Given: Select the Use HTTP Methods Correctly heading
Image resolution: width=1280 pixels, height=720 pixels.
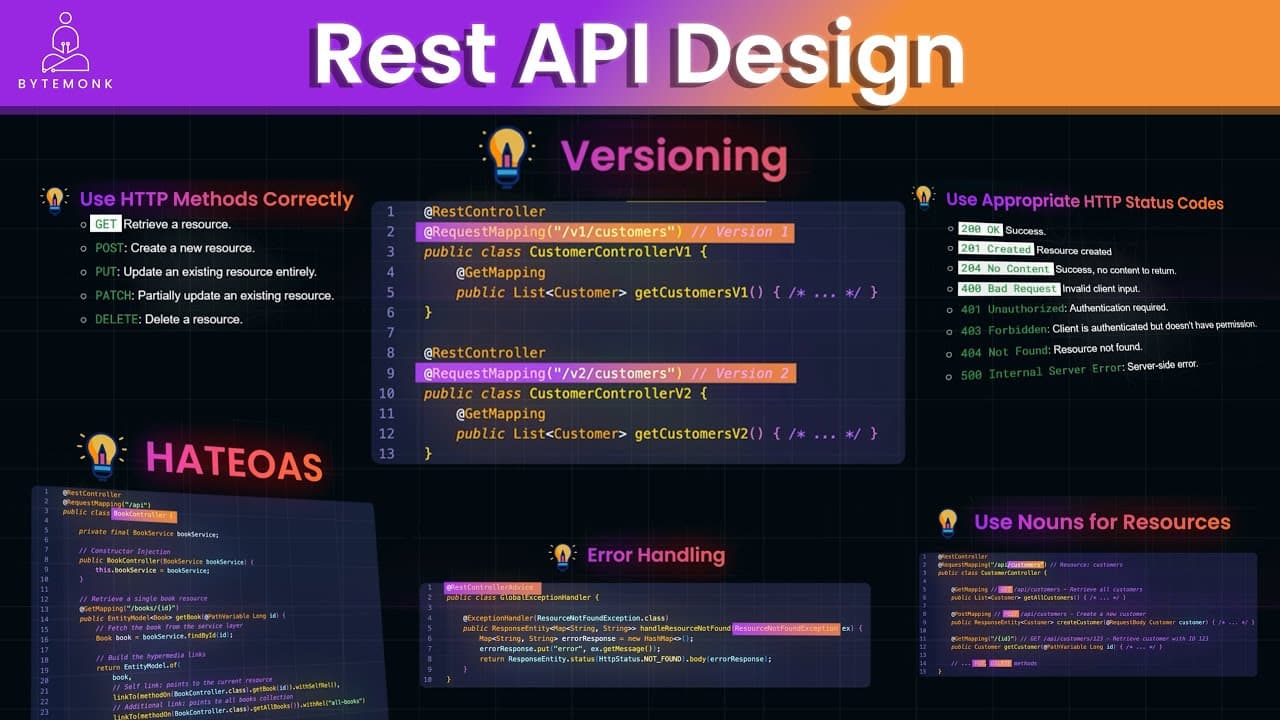Looking at the screenshot, I should click(x=217, y=199).
